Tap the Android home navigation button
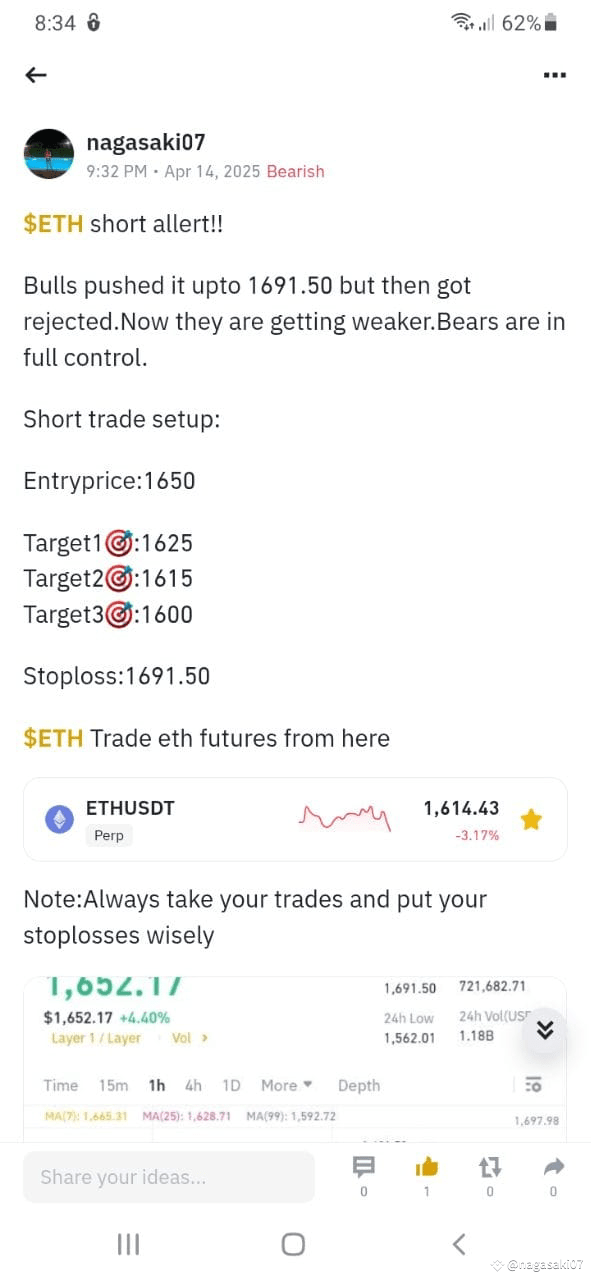591x1280 pixels. click(x=293, y=1244)
